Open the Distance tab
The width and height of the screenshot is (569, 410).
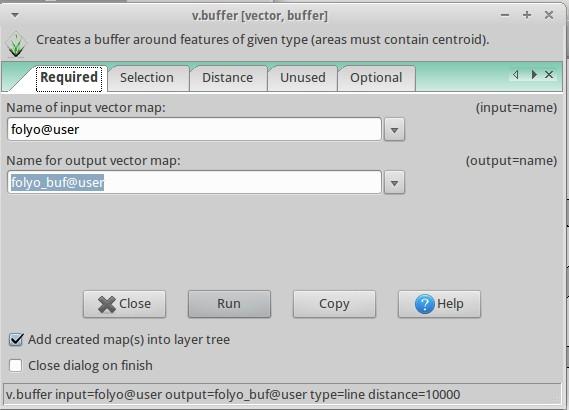(228, 78)
